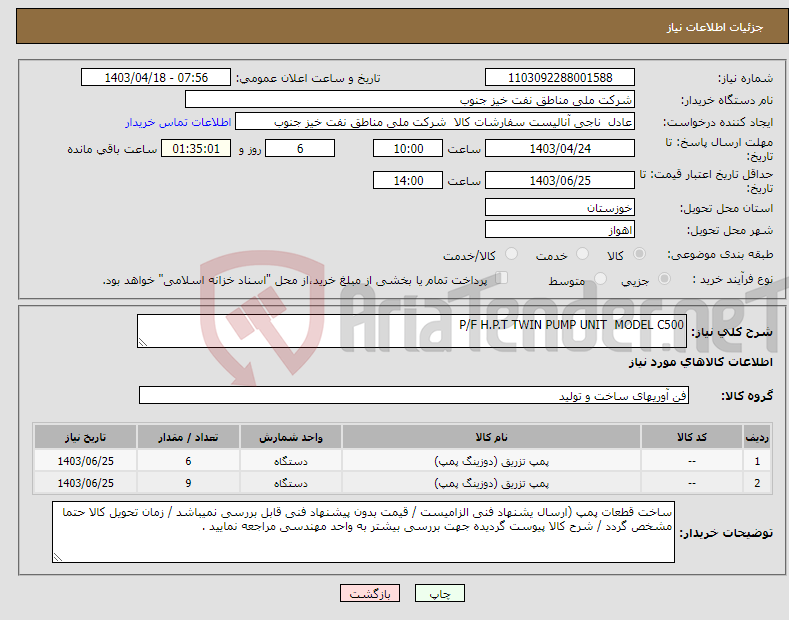This screenshot has width=789, height=620.
Task: Click the announcement date field 1403/04/18 - 07:56
Action: (156, 78)
